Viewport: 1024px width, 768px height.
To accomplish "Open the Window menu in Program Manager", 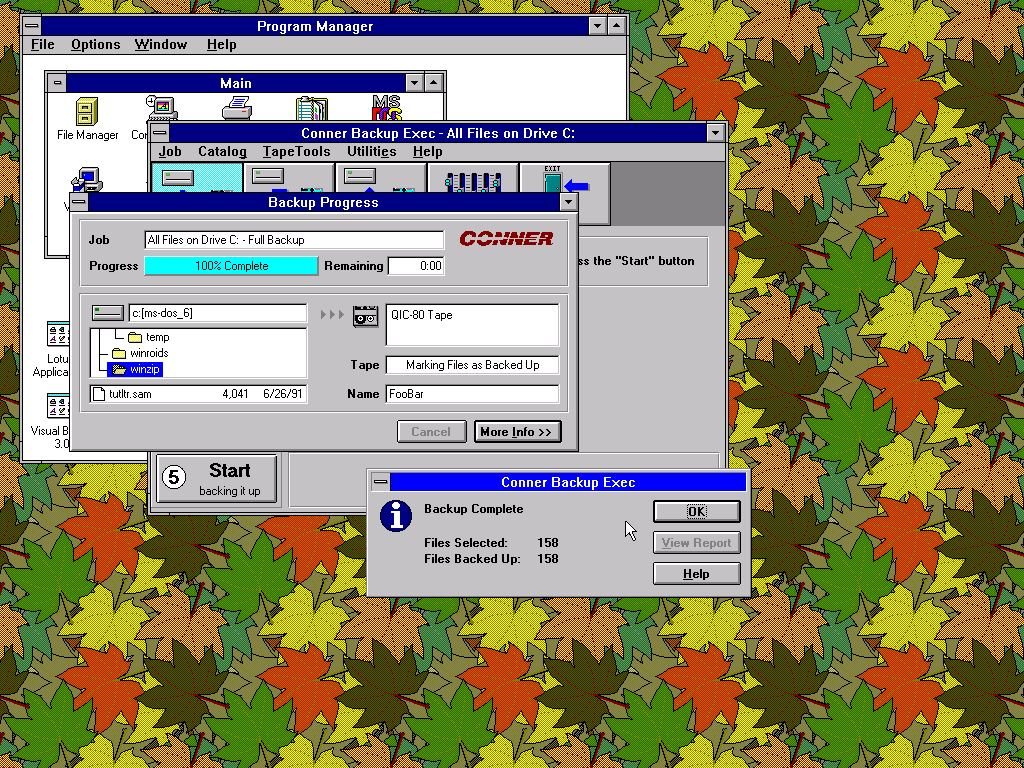I will [161, 44].
